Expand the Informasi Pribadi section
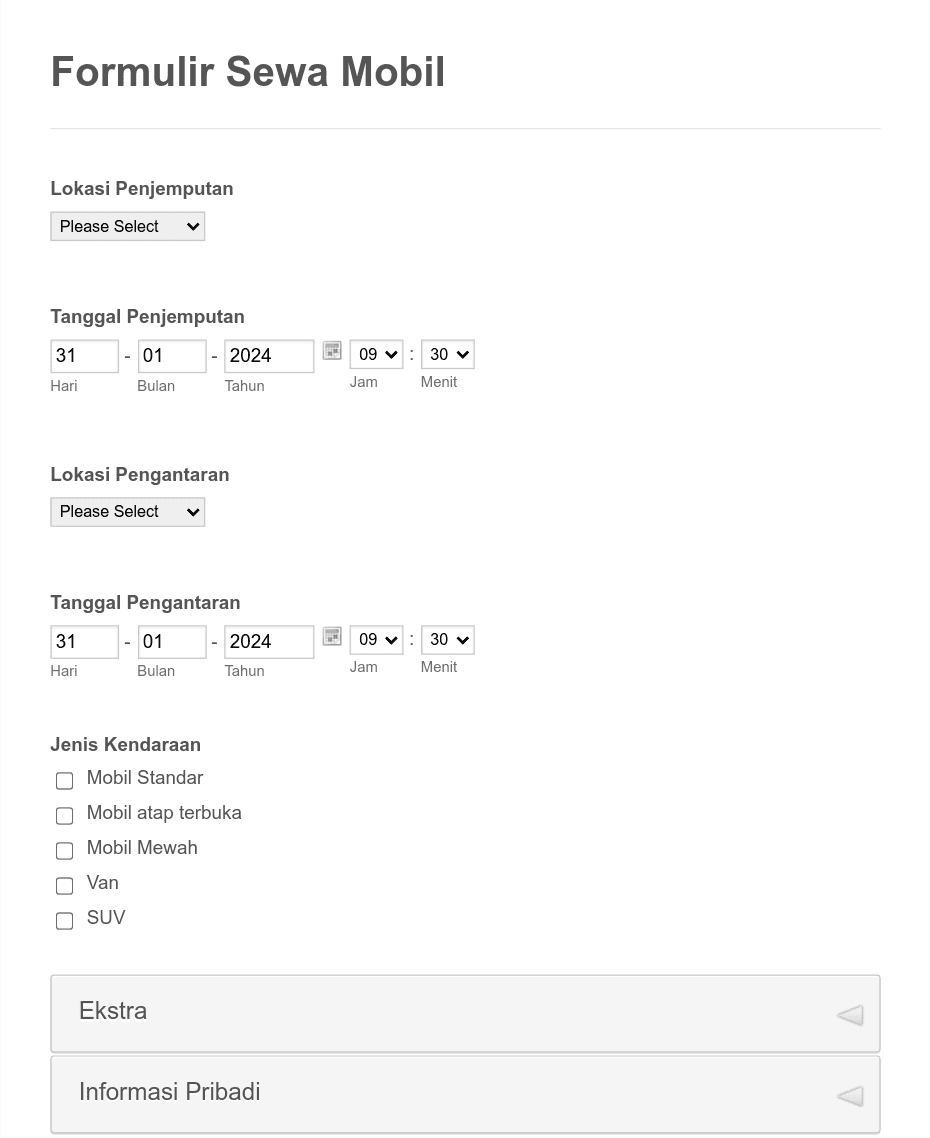Viewport: 930px width, 1138px height. [x=465, y=1093]
